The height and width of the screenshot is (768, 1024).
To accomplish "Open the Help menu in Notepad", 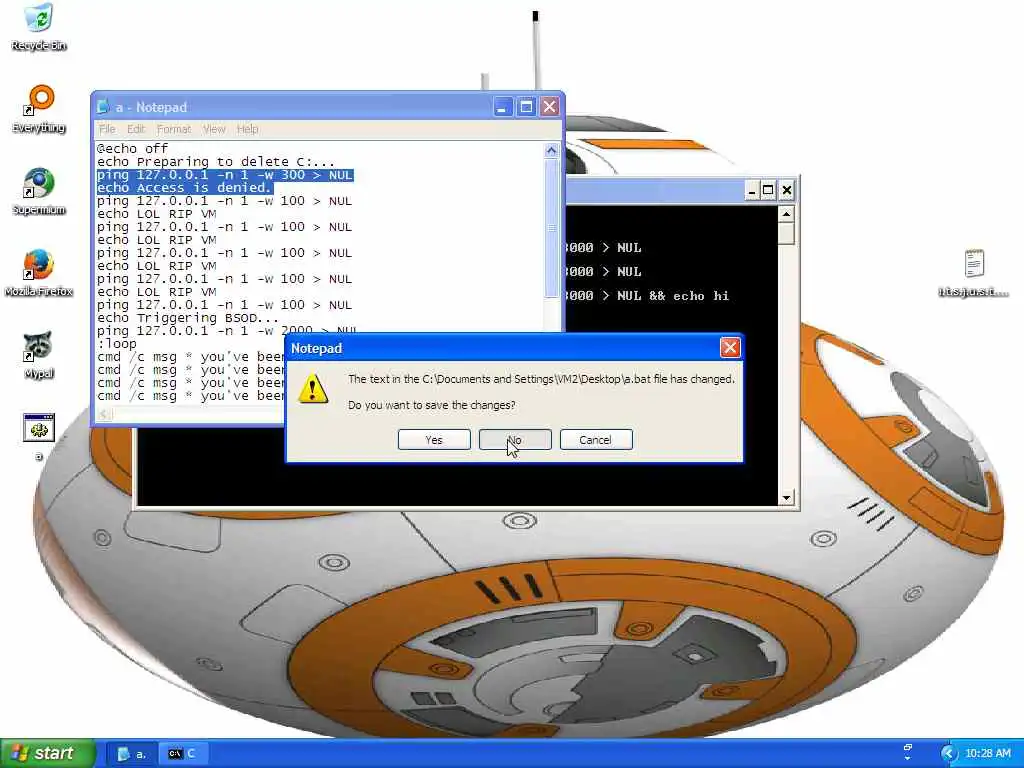I will (248, 129).
